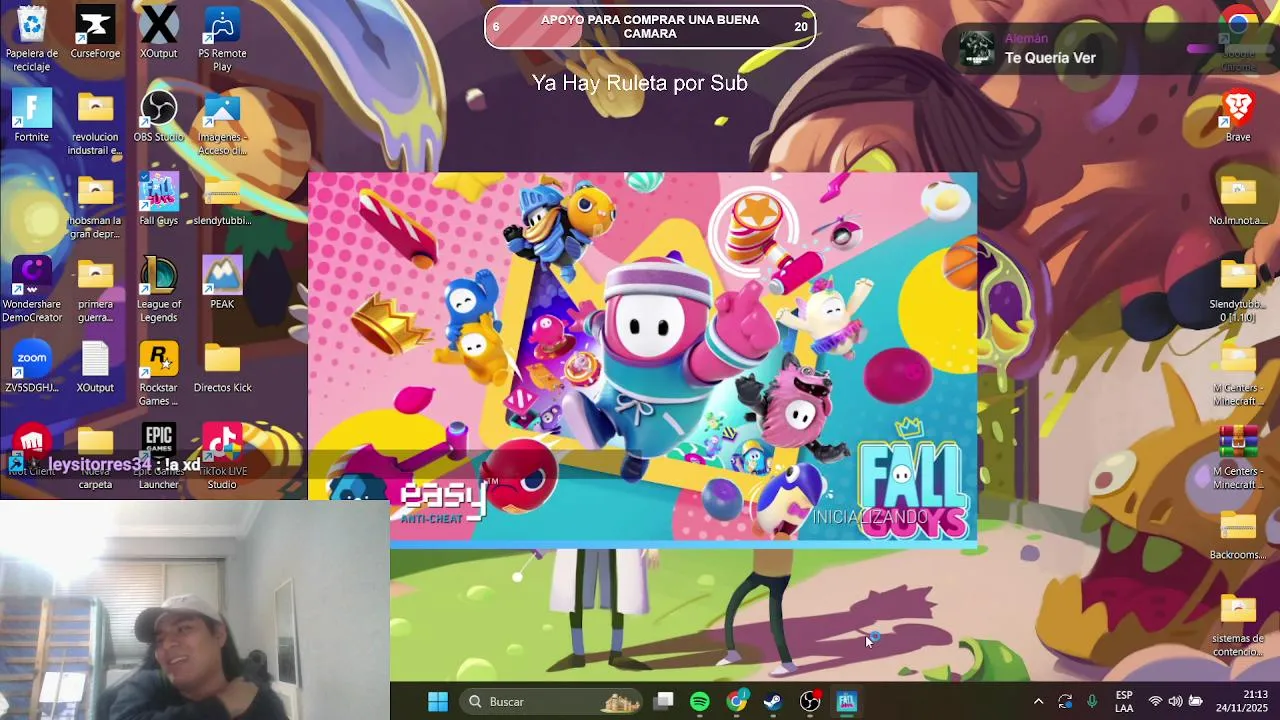Select the PEAK game shortcut

(222, 284)
